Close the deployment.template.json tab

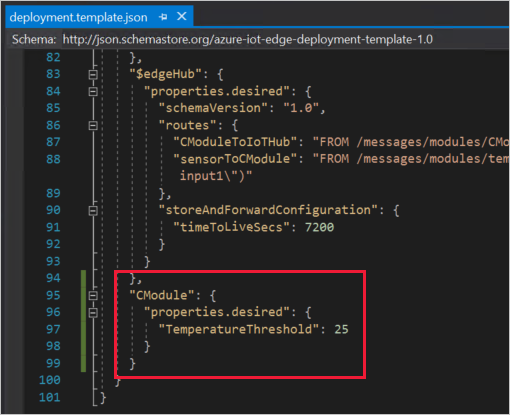point(182,16)
